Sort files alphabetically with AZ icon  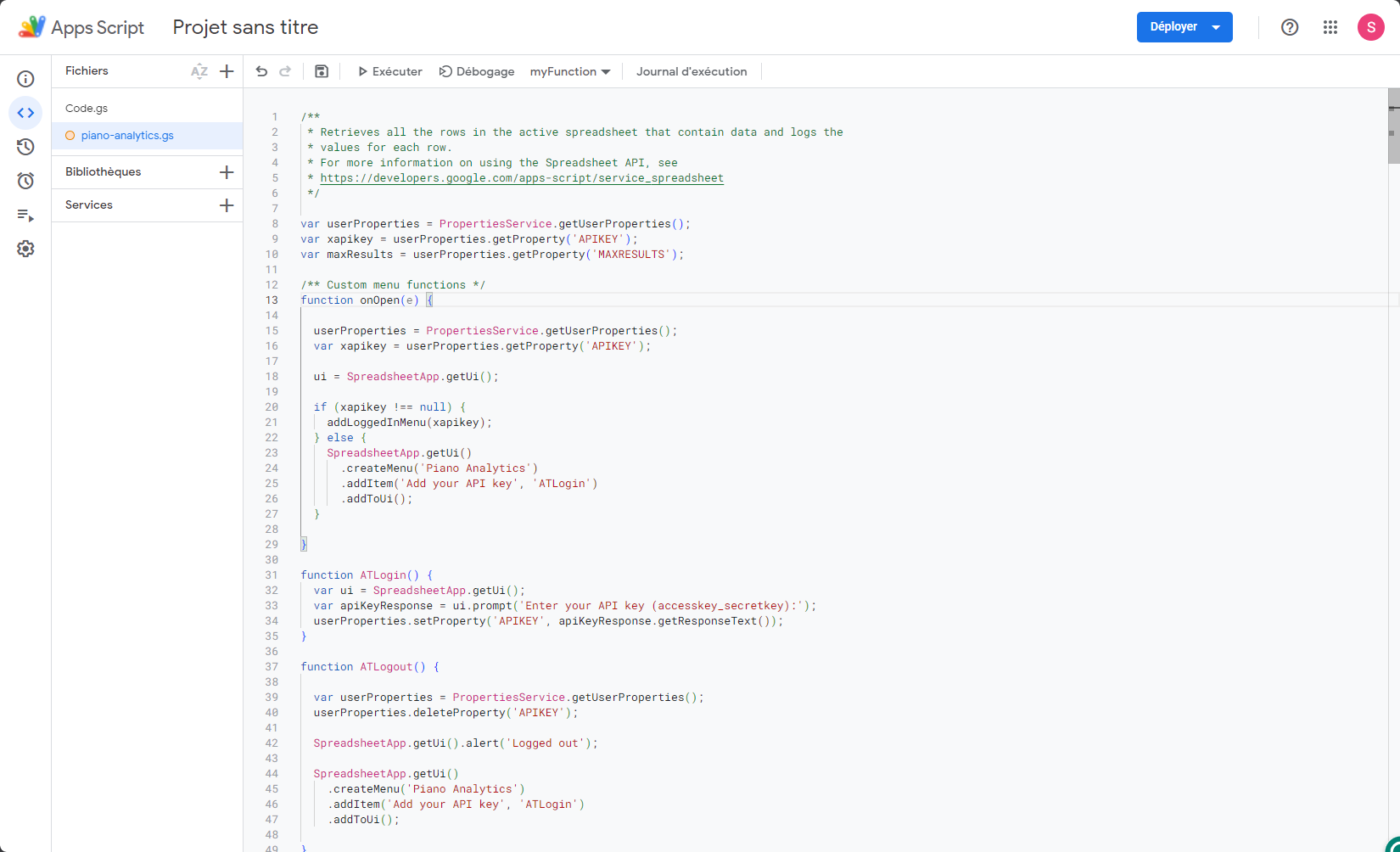(199, 71)
